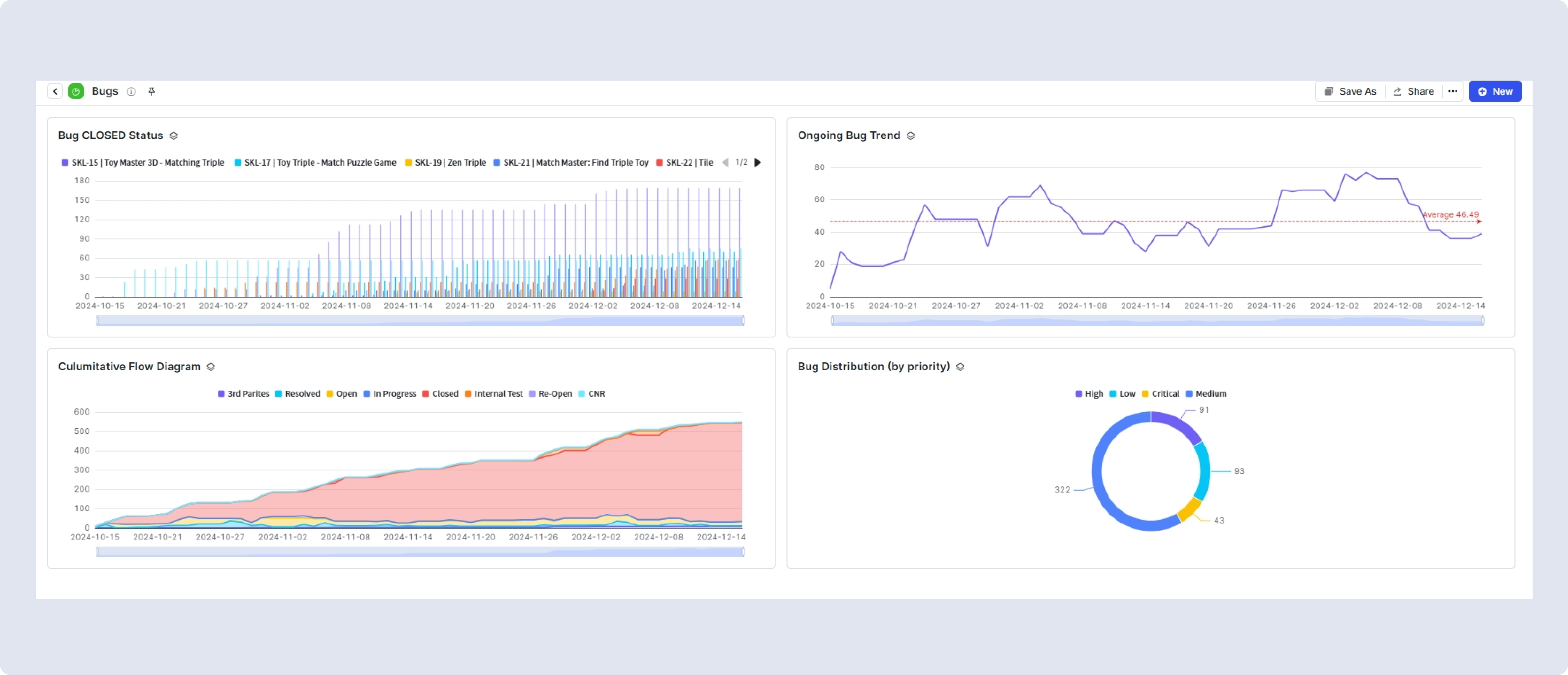Click the Ongoing Bug Trend title
The width and height of the screenshot is (1568, 675).
tap(848, 135)
